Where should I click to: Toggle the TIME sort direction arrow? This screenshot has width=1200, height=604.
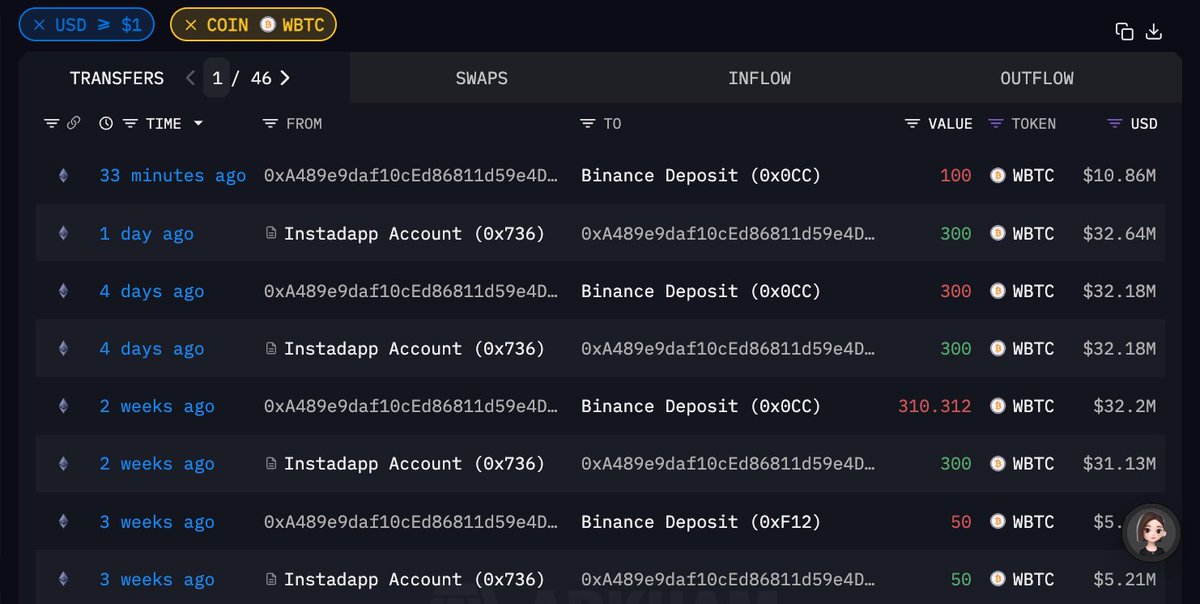click(x=198, y=124)
